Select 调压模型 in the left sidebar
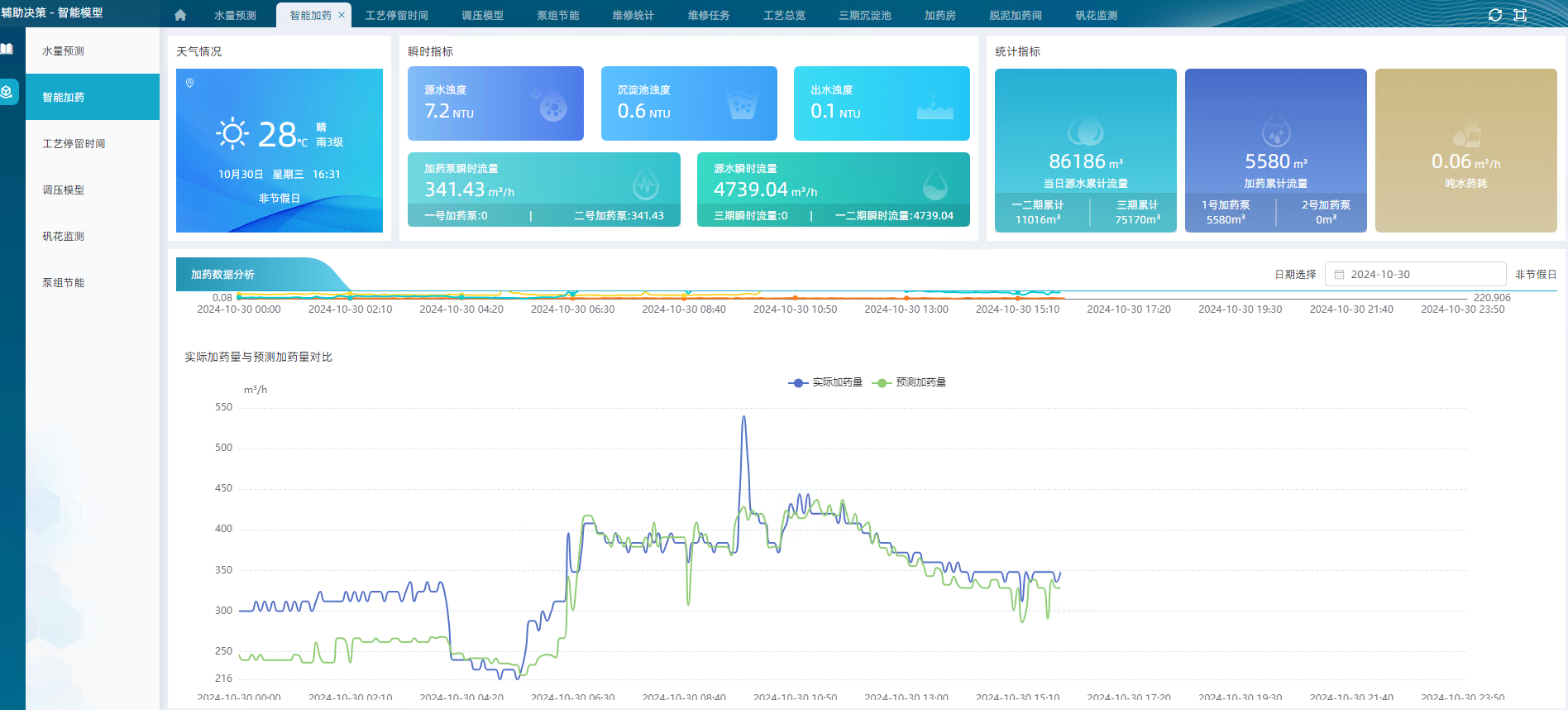Viewport: 1568px width, 710px height. [64, 190]
